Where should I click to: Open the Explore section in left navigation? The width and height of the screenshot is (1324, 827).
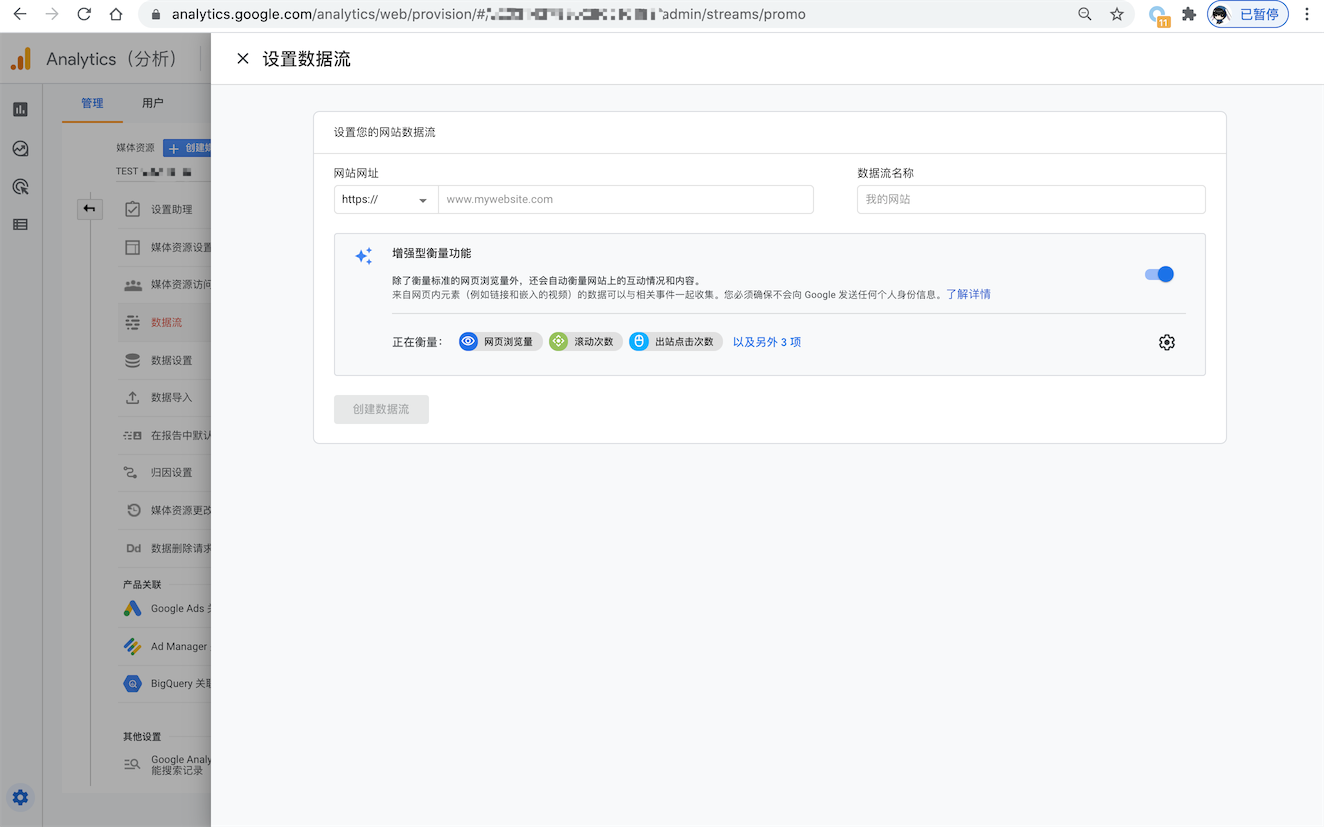(20, 148)
